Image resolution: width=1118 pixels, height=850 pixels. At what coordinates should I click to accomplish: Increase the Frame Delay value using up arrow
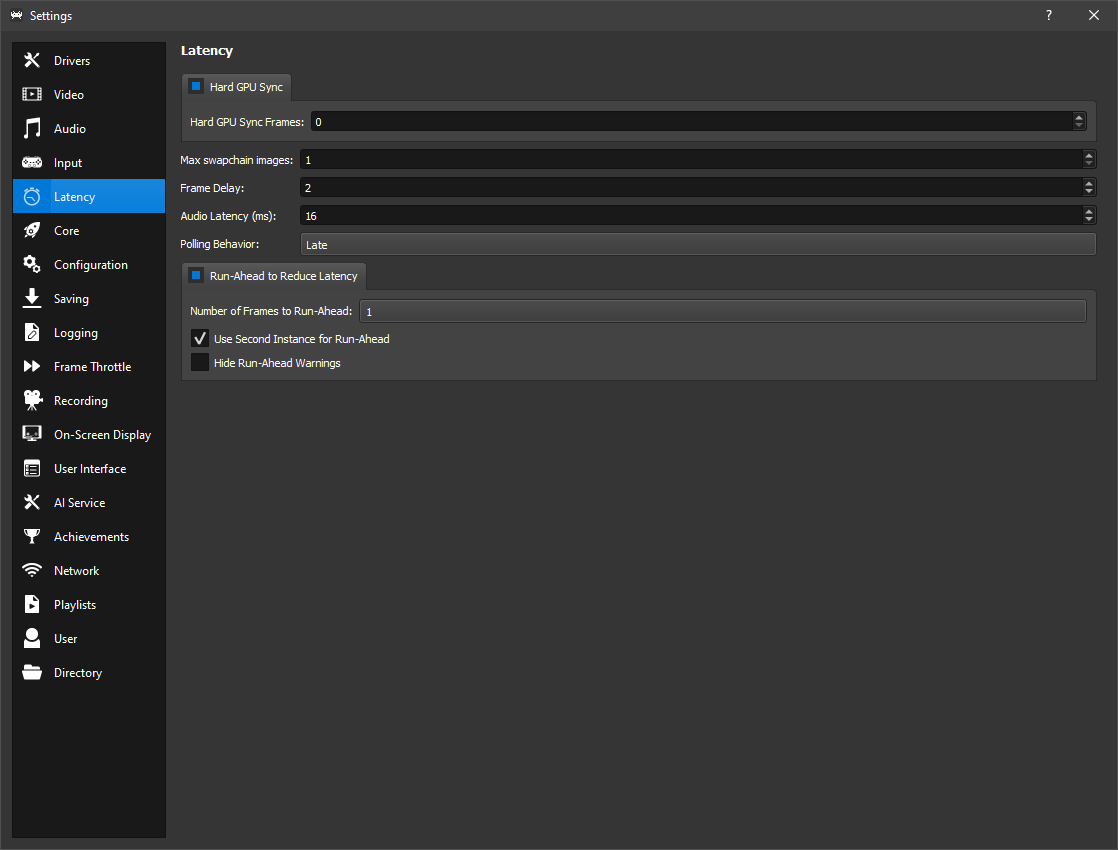[x=1088, y=183]
